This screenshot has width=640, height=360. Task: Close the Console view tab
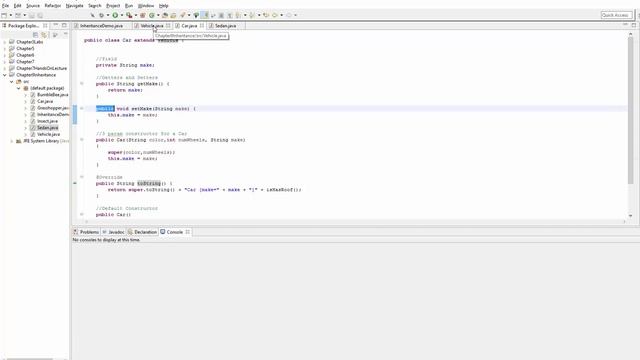[x=188, y=232]
